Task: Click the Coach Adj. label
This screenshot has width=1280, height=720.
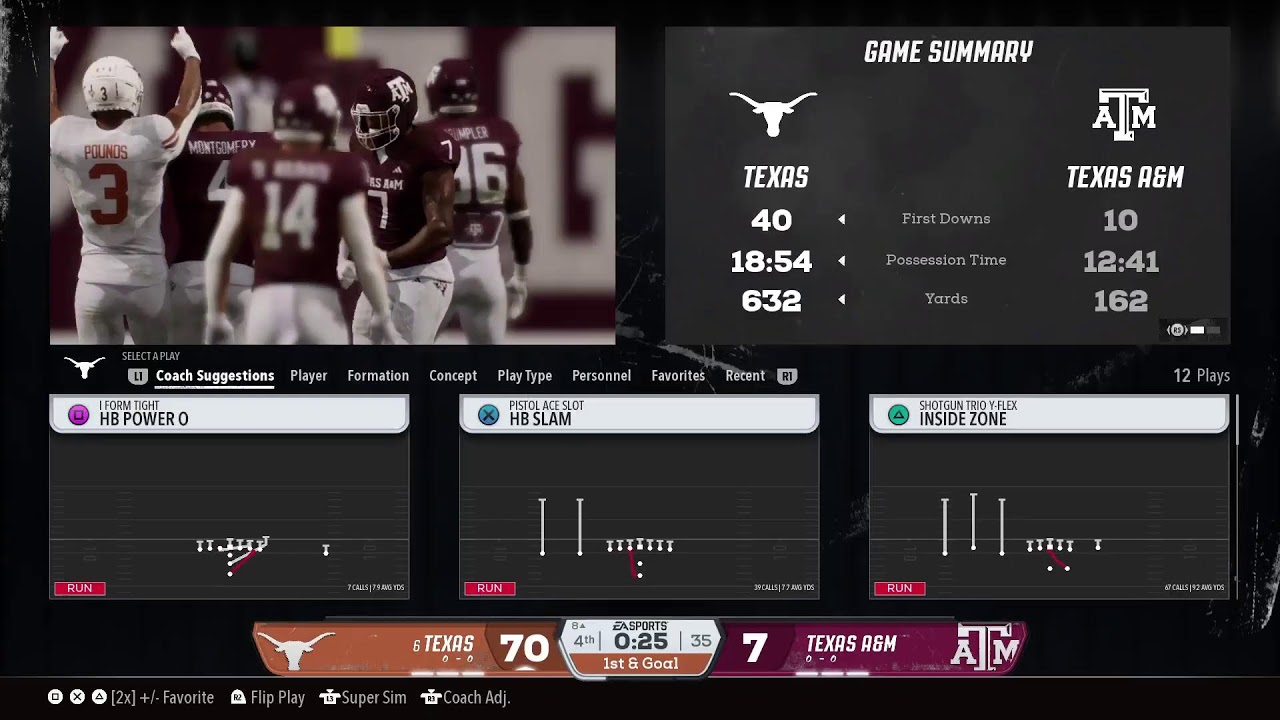Action: point(477,698)
